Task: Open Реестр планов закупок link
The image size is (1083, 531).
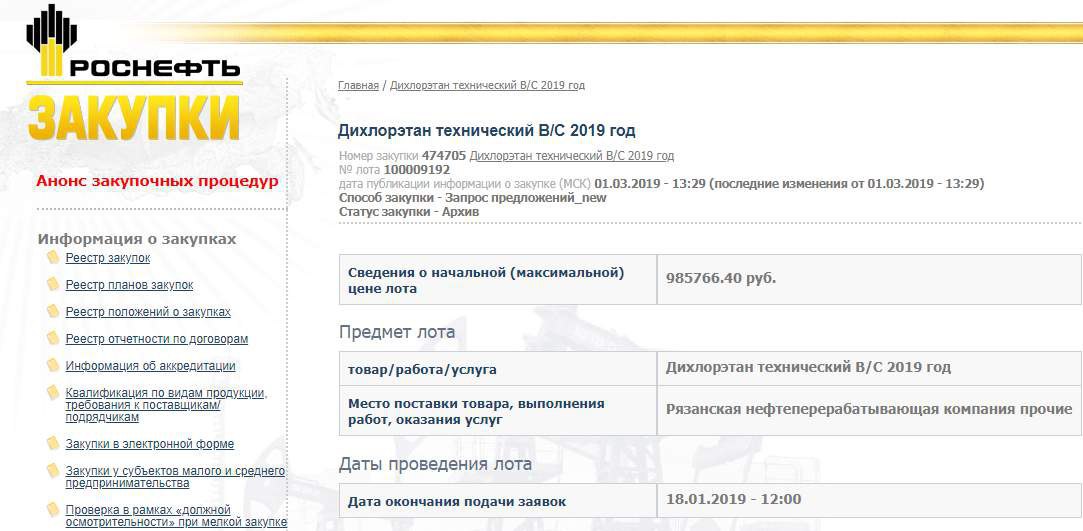Action: pyautogui.click(x=129, y=285)
